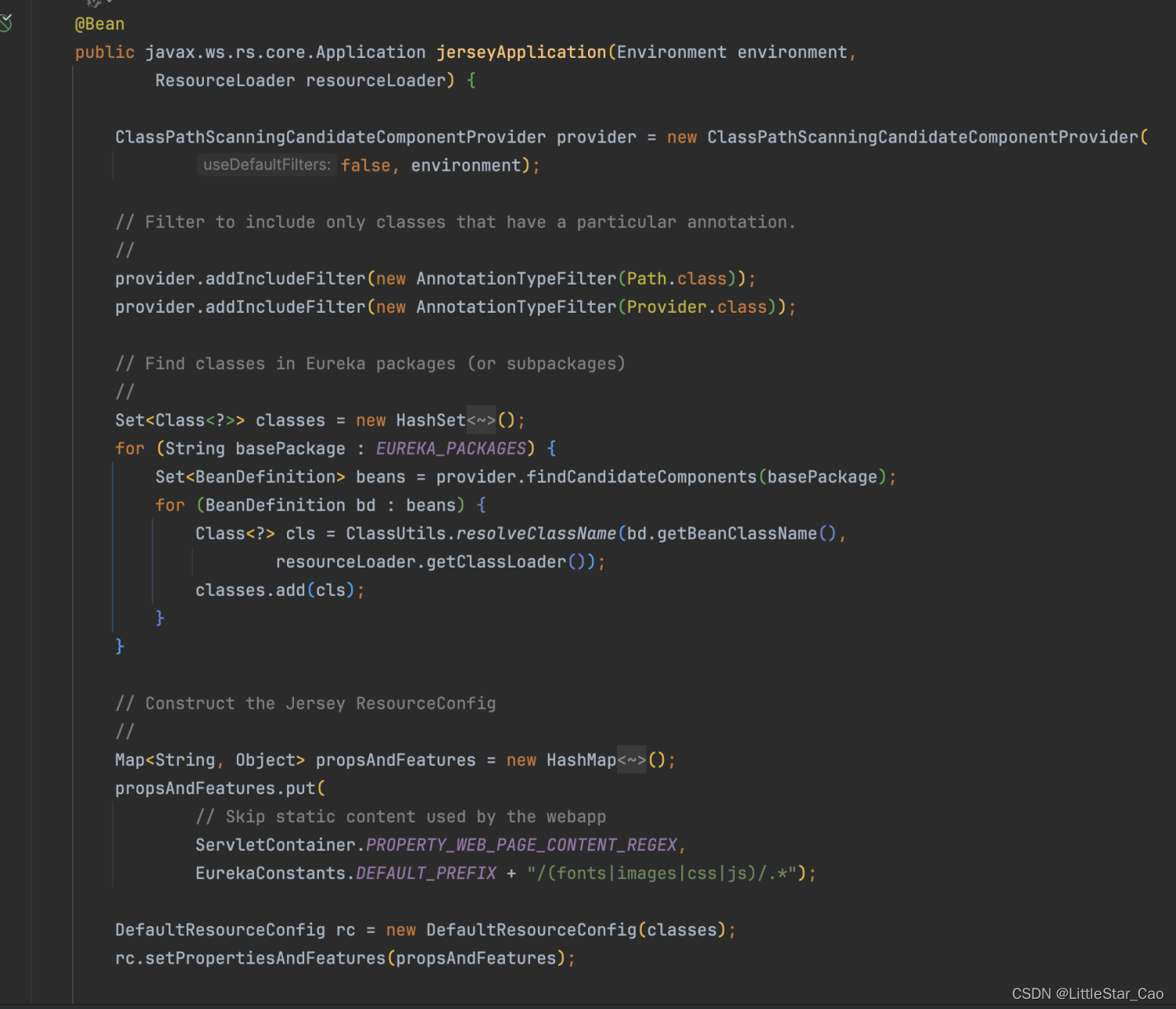Screen dimensions: 1176x1009
Task: Click the BeanDefinition bd loop variable
Action: [290, 506]
